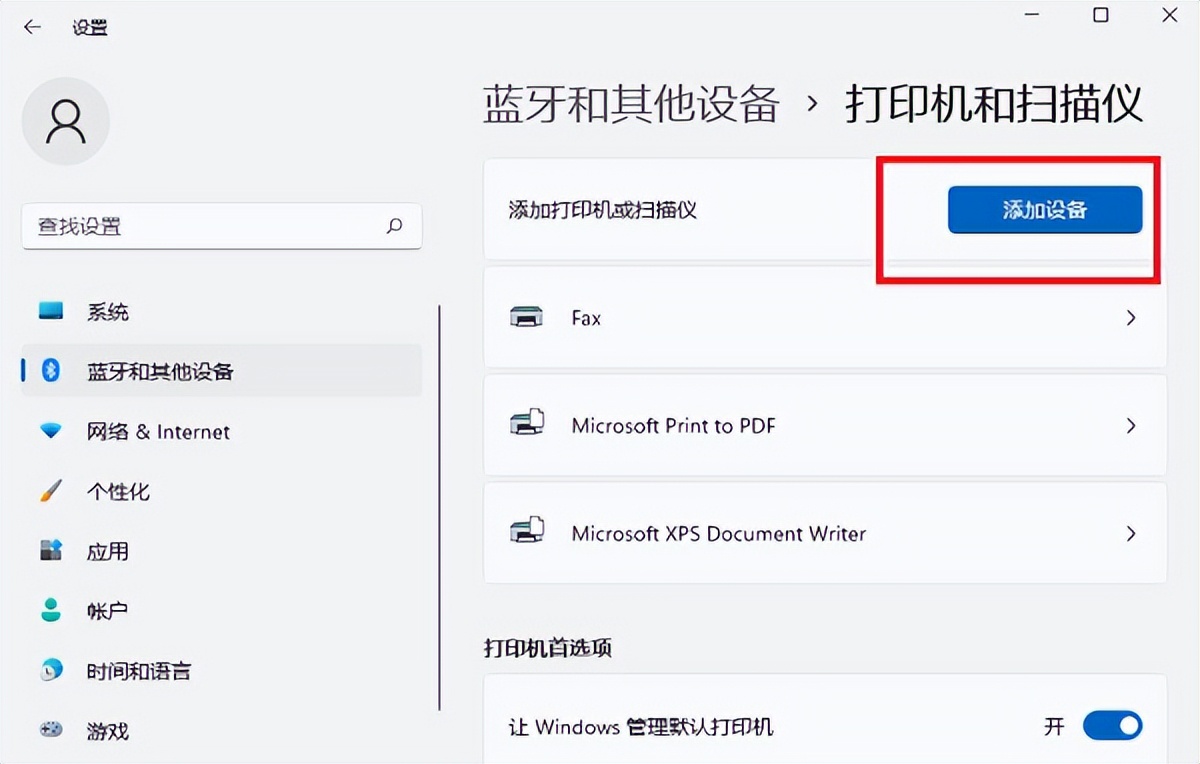Click the 添加设备 button
This screenshot has width=1200, height=764.
pyautogui.click(x=1045, y=209)
